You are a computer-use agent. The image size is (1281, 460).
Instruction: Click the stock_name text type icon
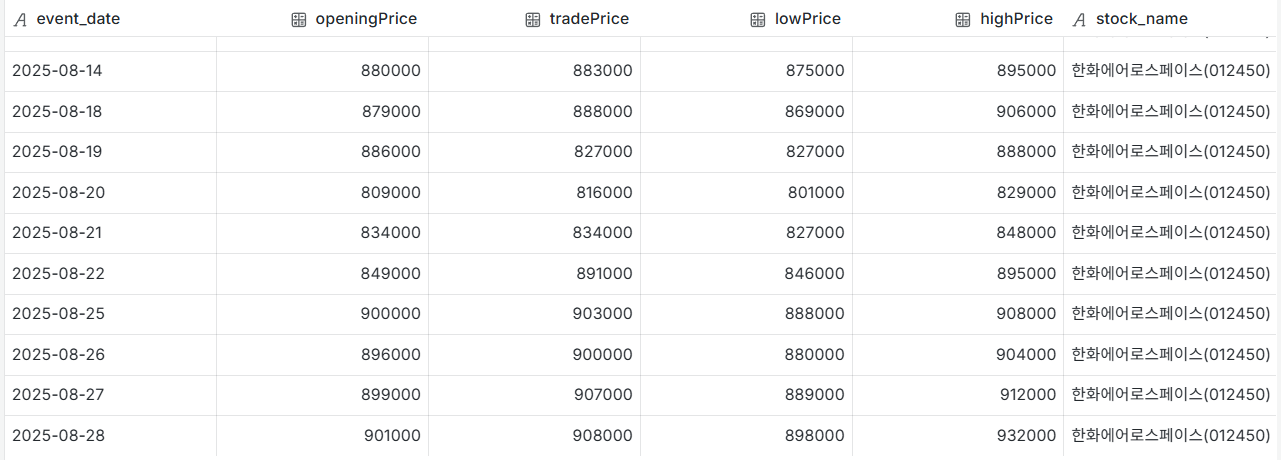coord(1079,19)
